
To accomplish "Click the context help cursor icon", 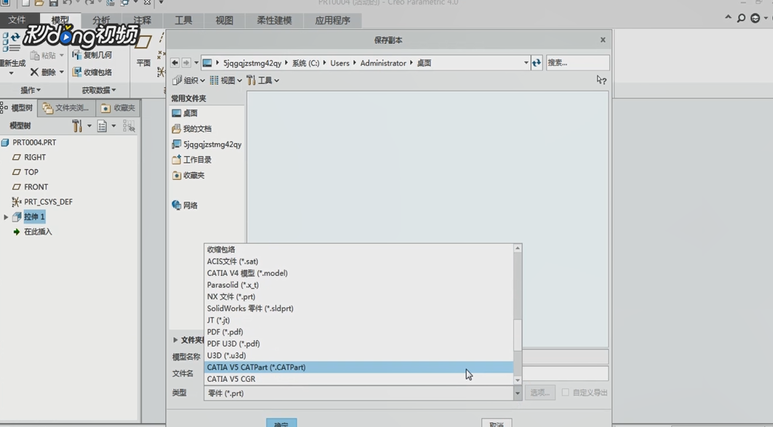I will pos(601,80).
